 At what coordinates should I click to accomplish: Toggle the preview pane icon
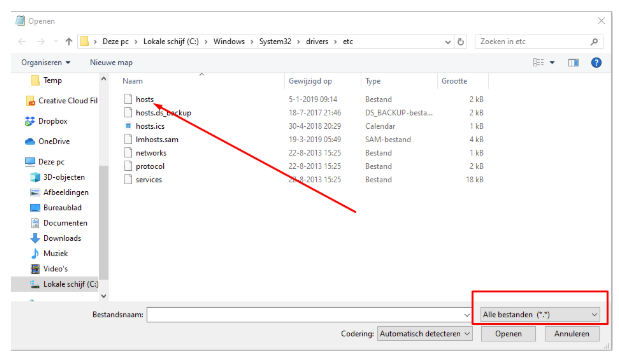click(x=573, y=62)
